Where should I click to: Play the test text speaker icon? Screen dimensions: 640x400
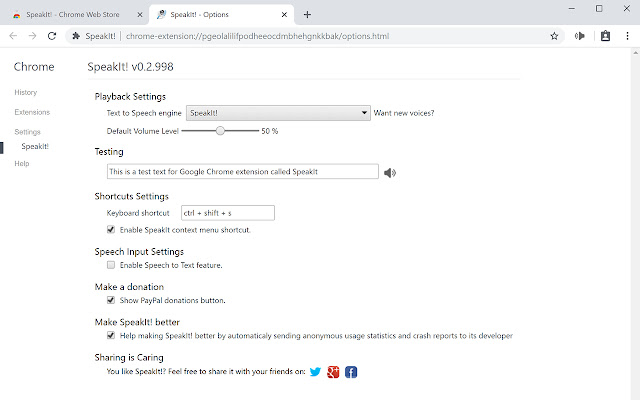[x=390, y=172]
